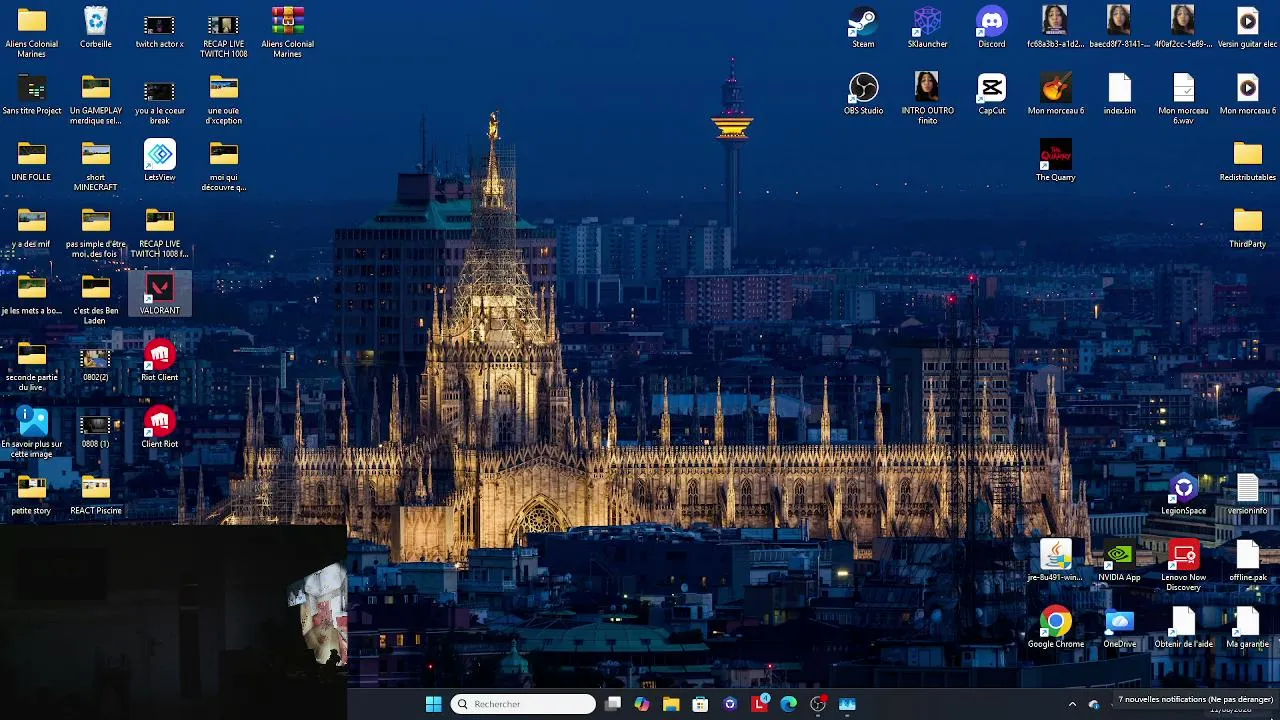This screenshot has height=720, width=1280.
Task: Open Microsoft Edge from the taskbar
Action: [x=788, y=704]
